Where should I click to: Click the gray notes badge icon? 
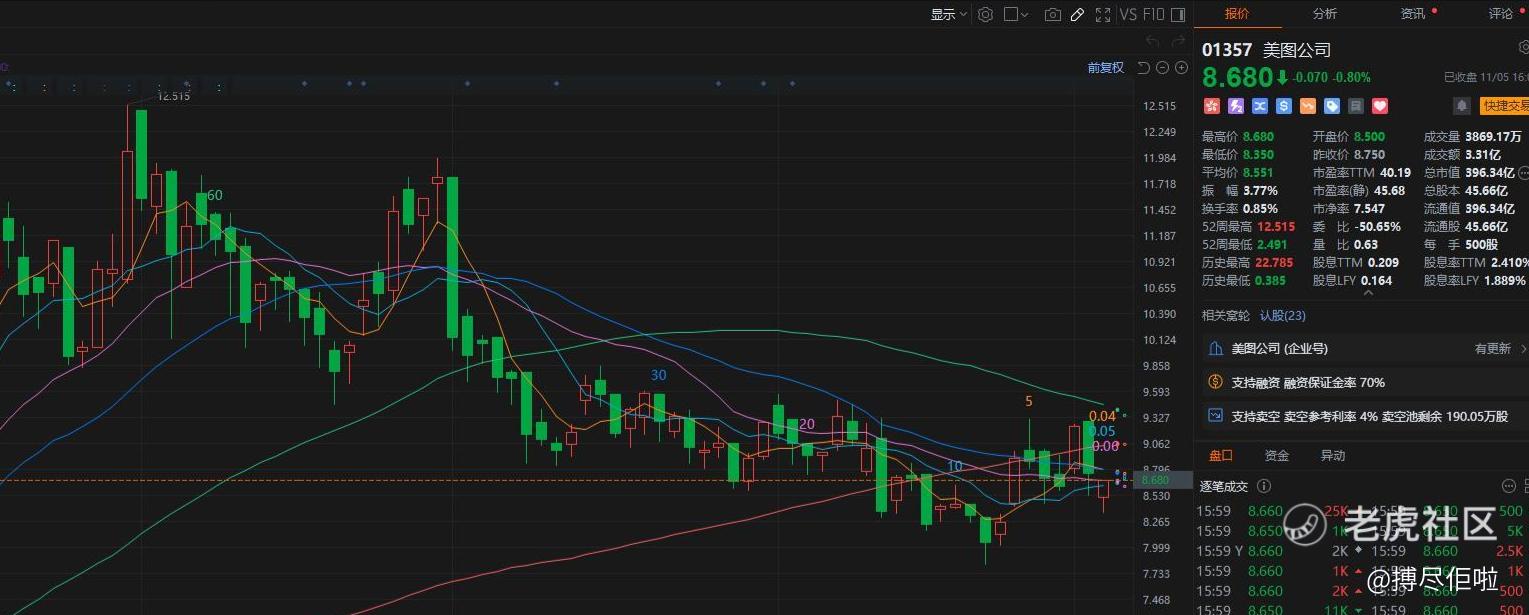coord(1356,106)
